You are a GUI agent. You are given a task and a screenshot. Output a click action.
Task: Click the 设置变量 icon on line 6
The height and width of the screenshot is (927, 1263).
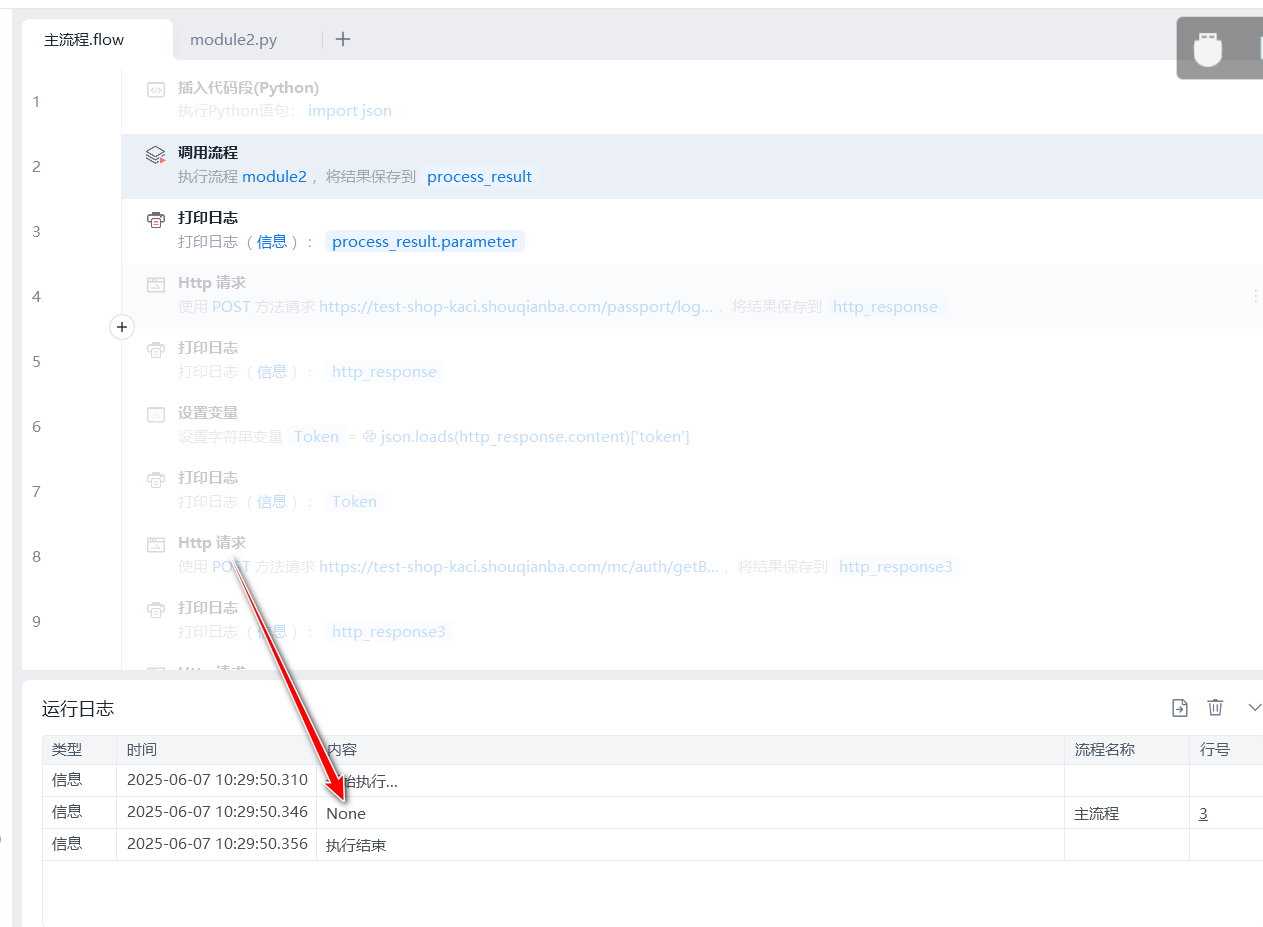155,415
